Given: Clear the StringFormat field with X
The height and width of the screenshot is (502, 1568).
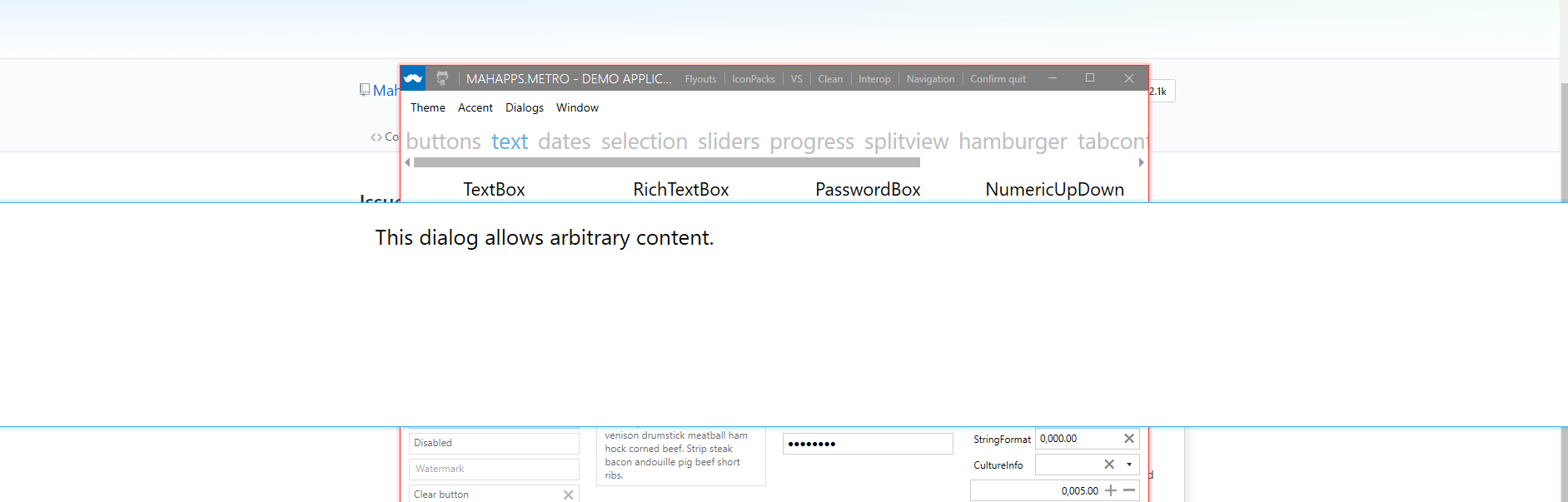Looking at the screenshot, I should click(1129, 439).
